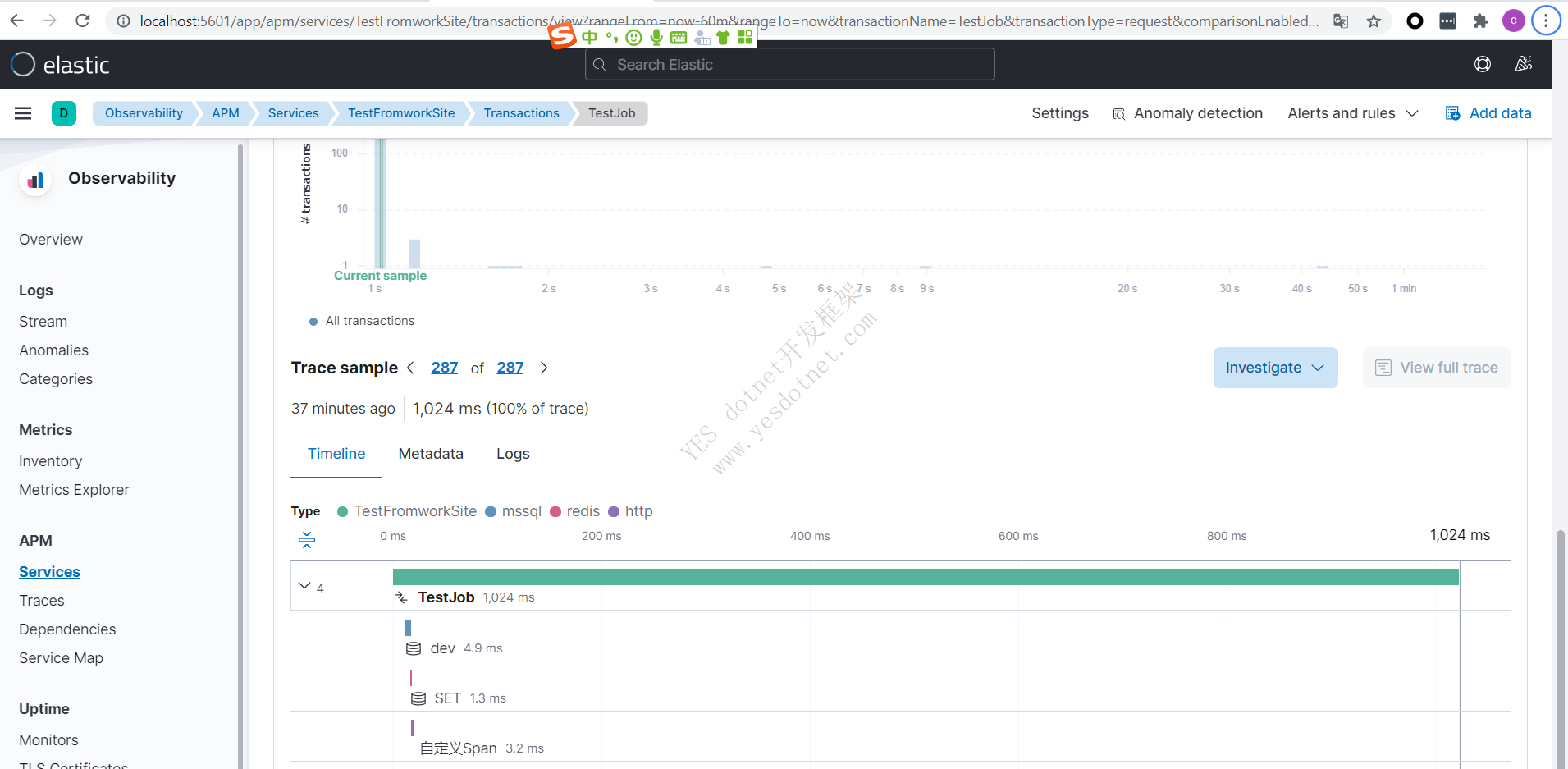
Task: Toggle the mssql legend item
Action: (x=514, y=511)
